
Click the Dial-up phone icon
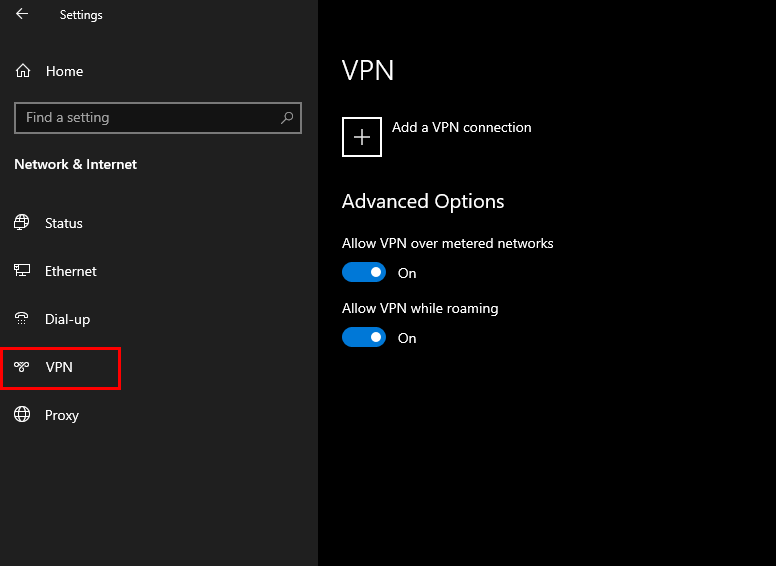tap(22, 319)
